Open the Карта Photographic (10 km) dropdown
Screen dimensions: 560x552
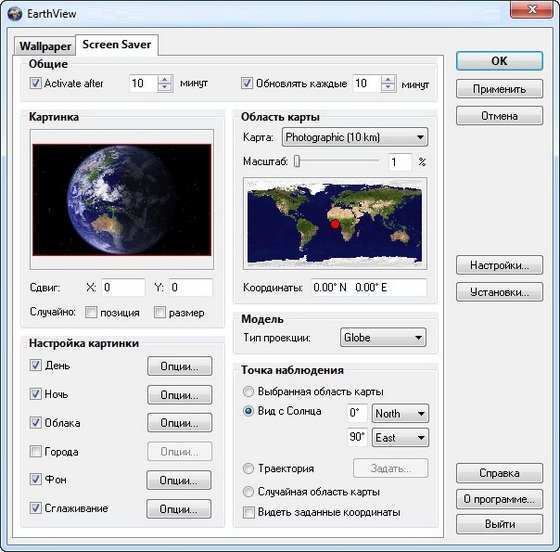pos(355,137)
